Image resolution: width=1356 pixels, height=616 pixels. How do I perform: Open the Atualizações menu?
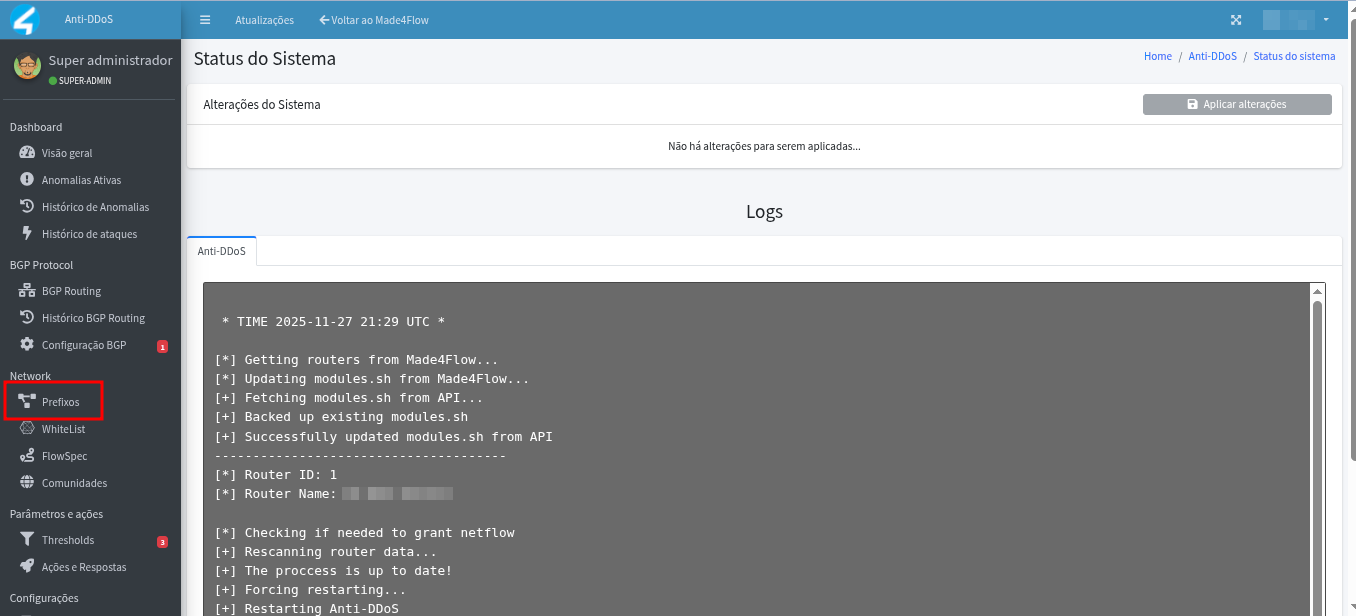263,19
